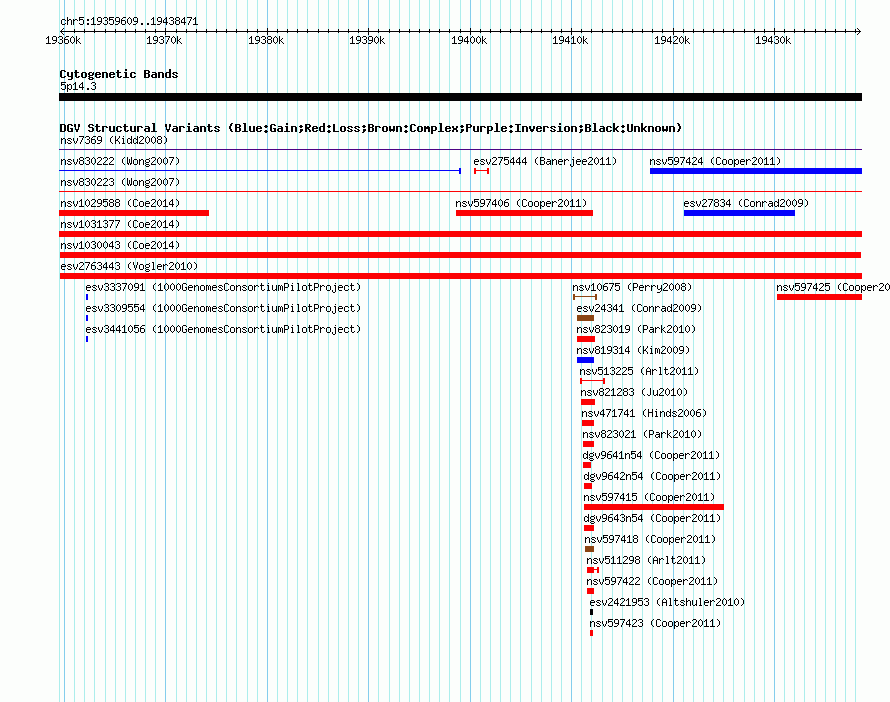Click the red esv275444 loss marker
This screenshot has height=702, width=890.
pos(481,171)
